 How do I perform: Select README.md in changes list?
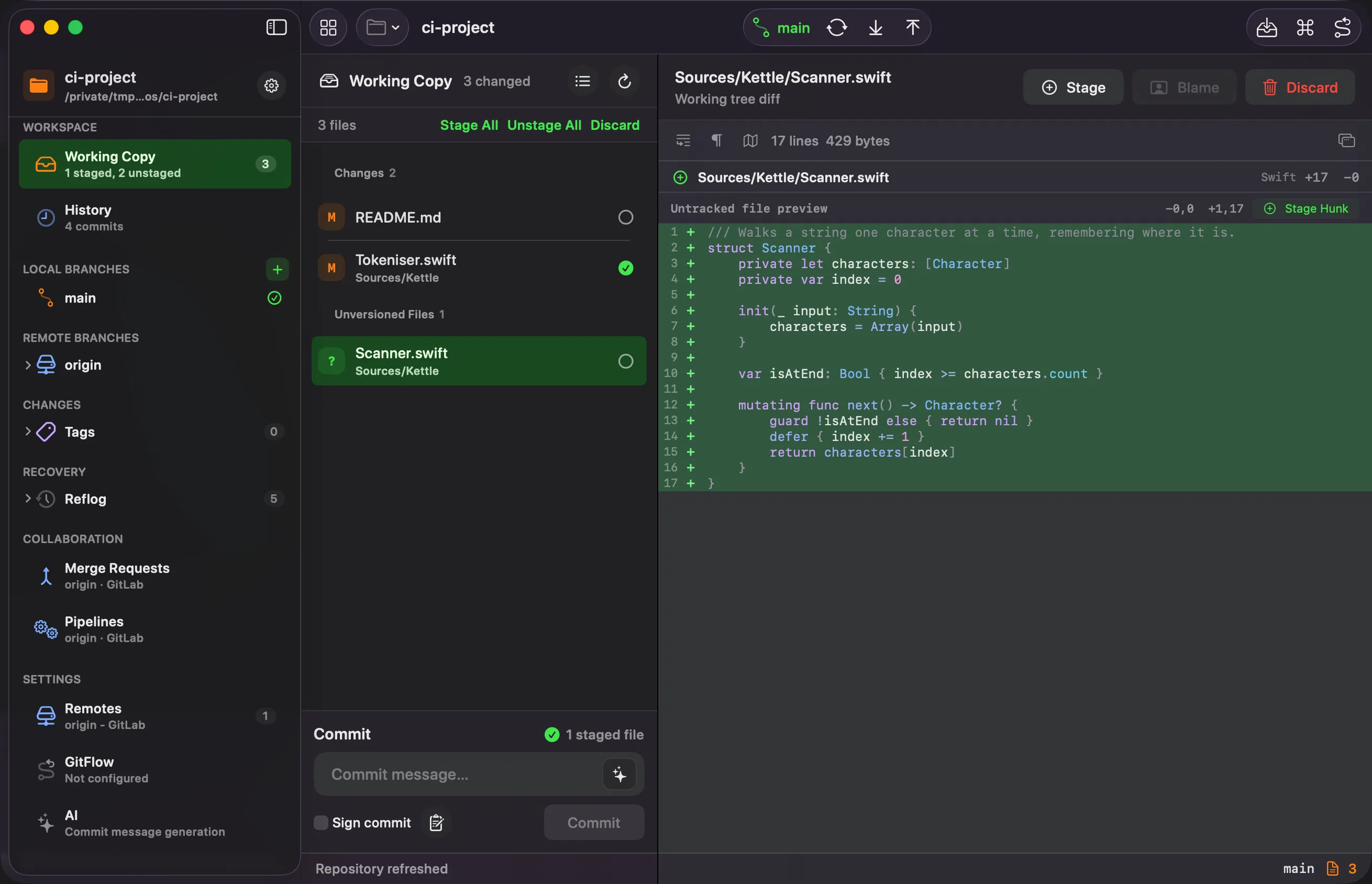[x=479, y=217]
